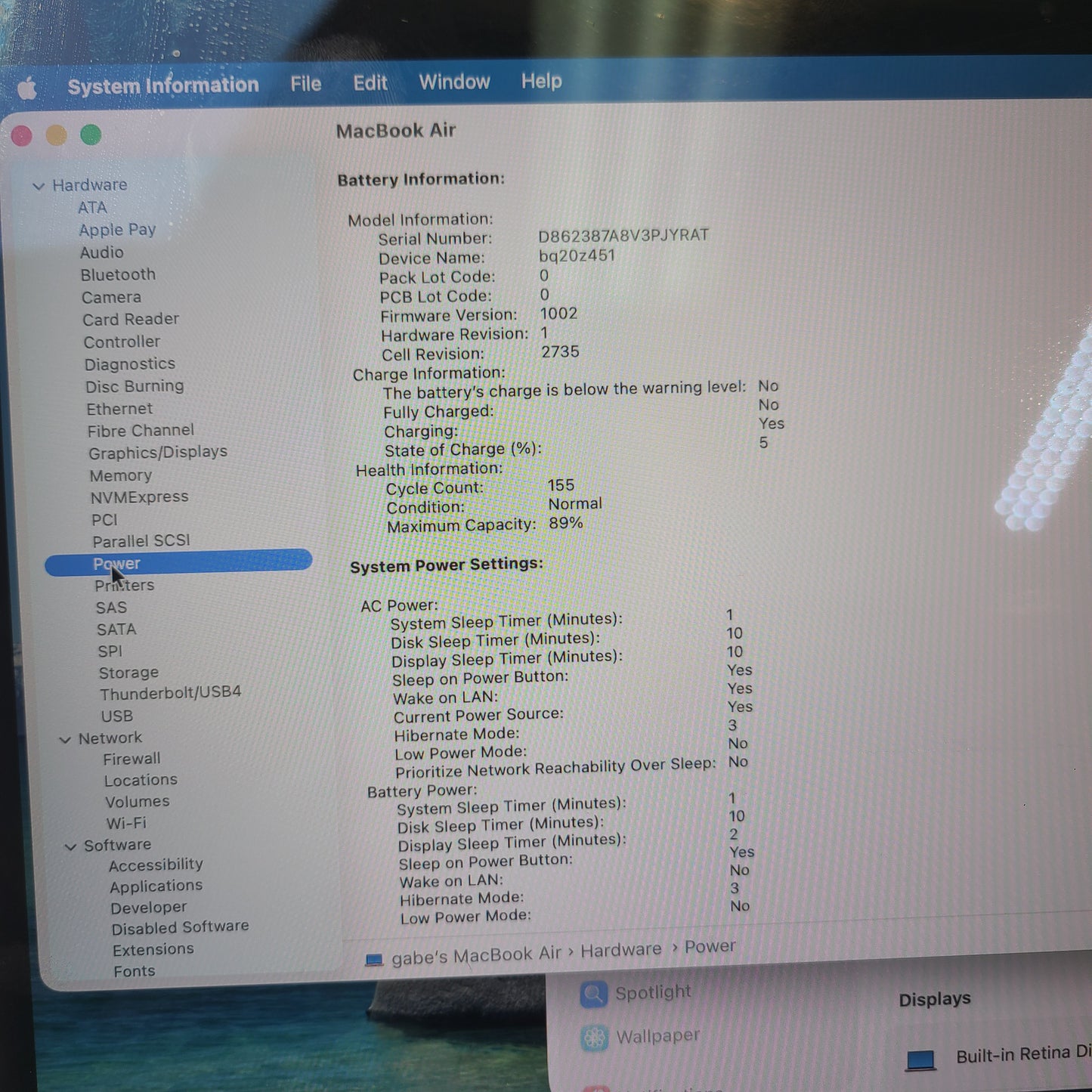
Task: Click the Cycle Count value 155
Action: 561,485
